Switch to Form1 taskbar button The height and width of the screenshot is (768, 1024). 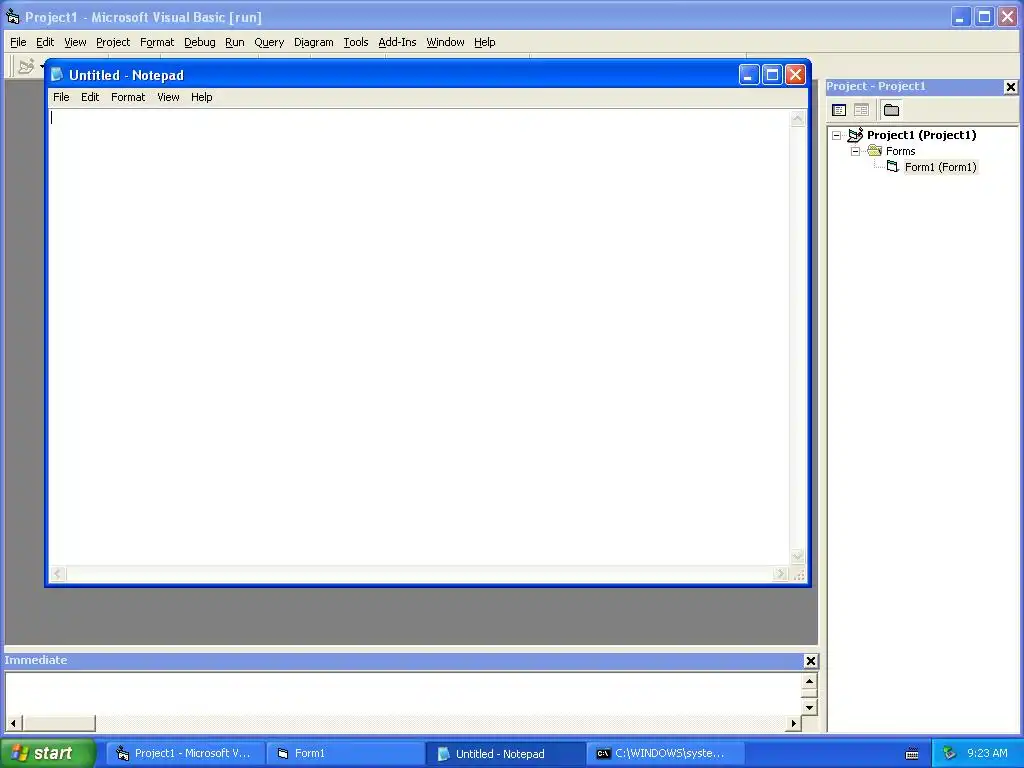[346, 754]
